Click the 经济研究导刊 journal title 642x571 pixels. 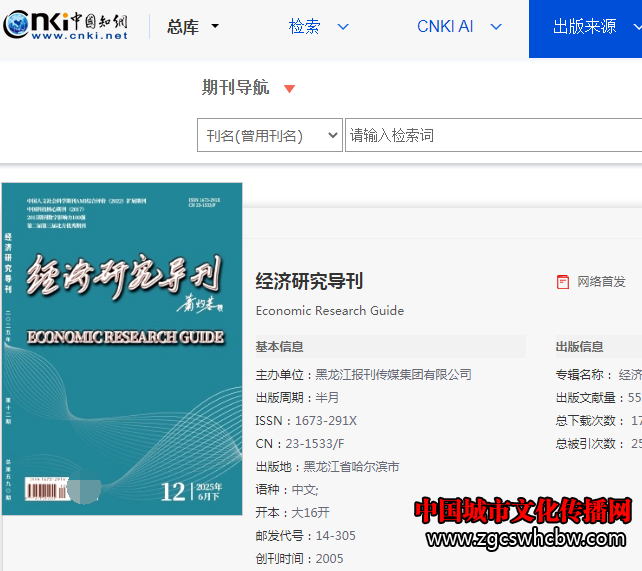(309, 281)
